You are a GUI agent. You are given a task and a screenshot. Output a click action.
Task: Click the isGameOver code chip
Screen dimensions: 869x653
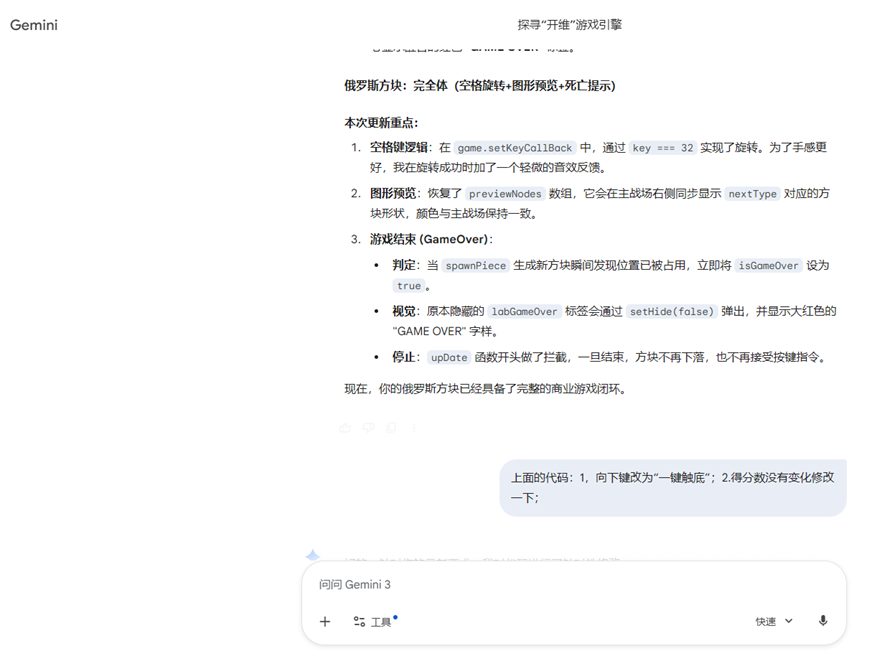pos(768,266)
